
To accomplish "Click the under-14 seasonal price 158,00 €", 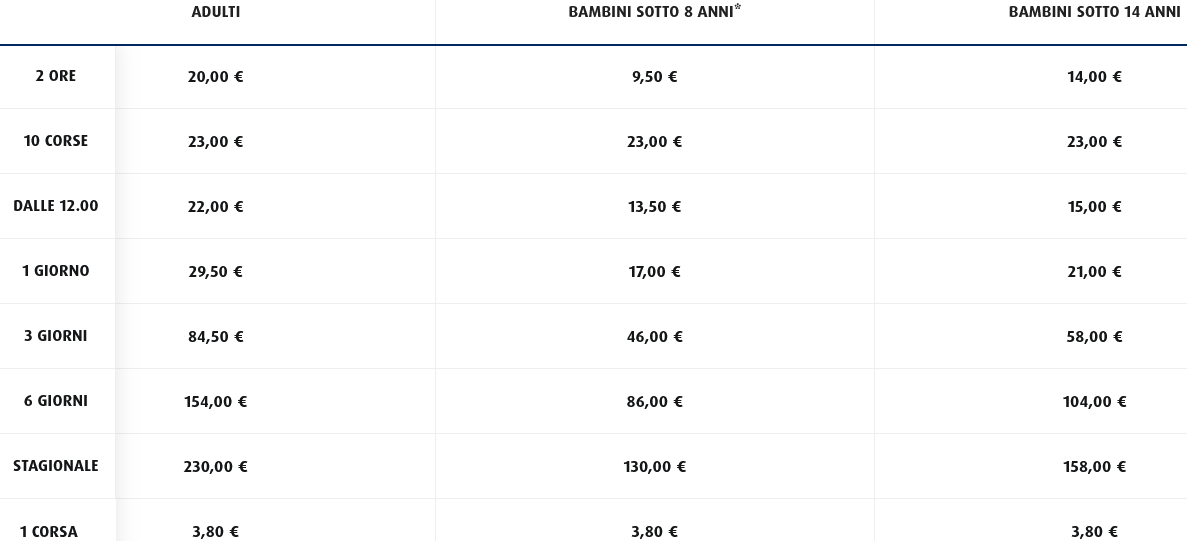I will tap(1094, 467).
